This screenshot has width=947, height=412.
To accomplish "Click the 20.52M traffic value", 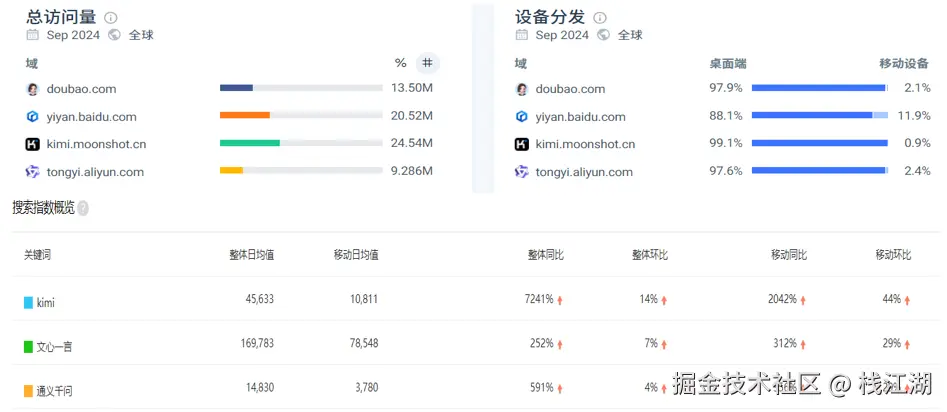I will (412, 115).
